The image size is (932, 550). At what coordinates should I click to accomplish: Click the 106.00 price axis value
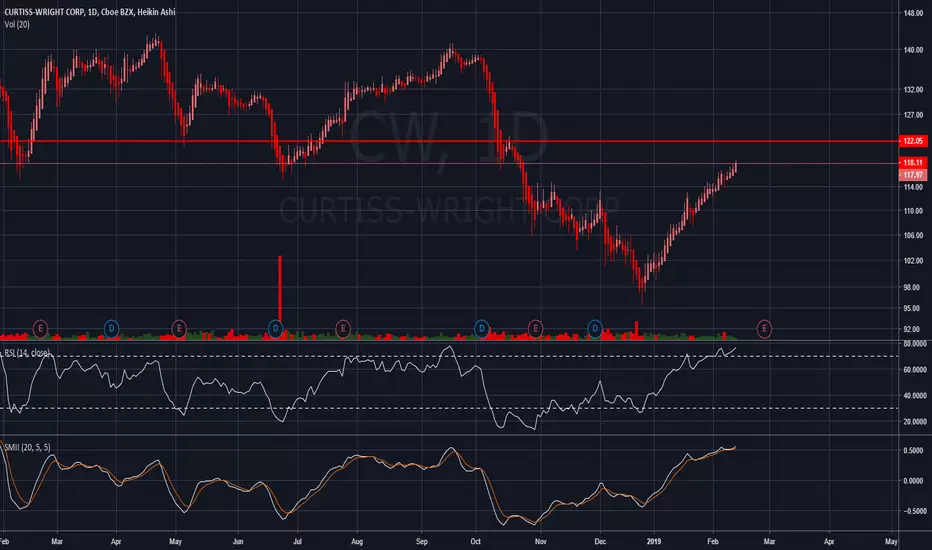pos(913,235)
